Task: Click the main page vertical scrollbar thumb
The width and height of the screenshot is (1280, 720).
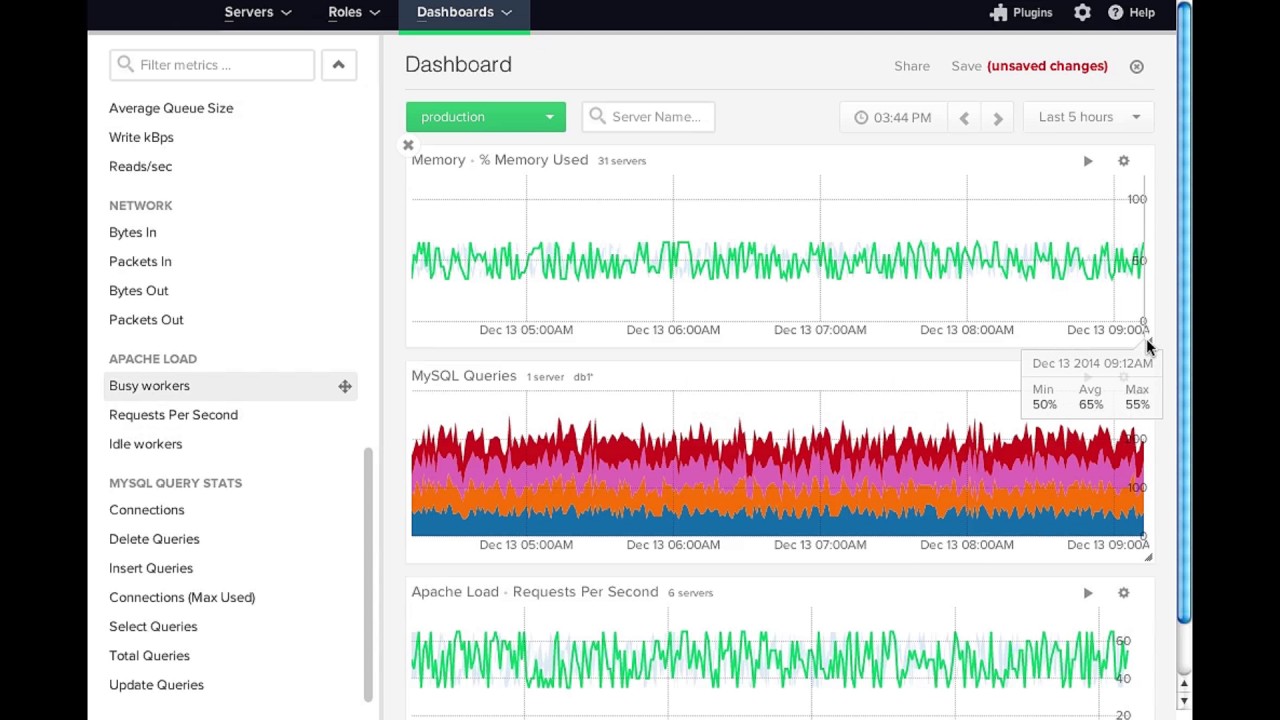Action: pos(1184,312)
